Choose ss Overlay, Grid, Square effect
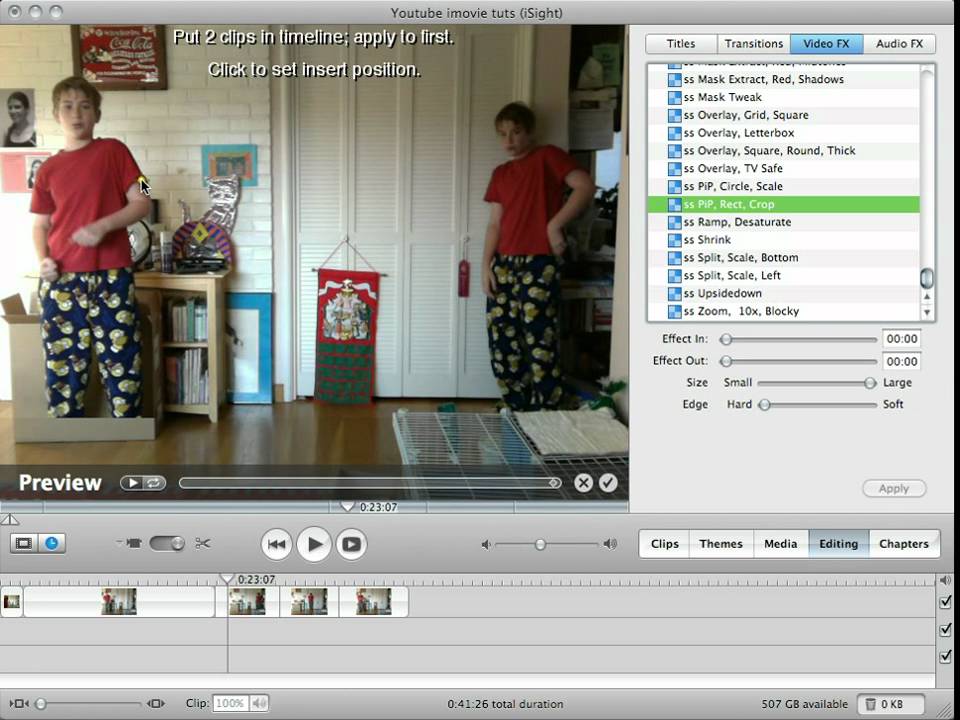Image resolution: width=960 pixels, height=720 pixels. tap(784, 115)
